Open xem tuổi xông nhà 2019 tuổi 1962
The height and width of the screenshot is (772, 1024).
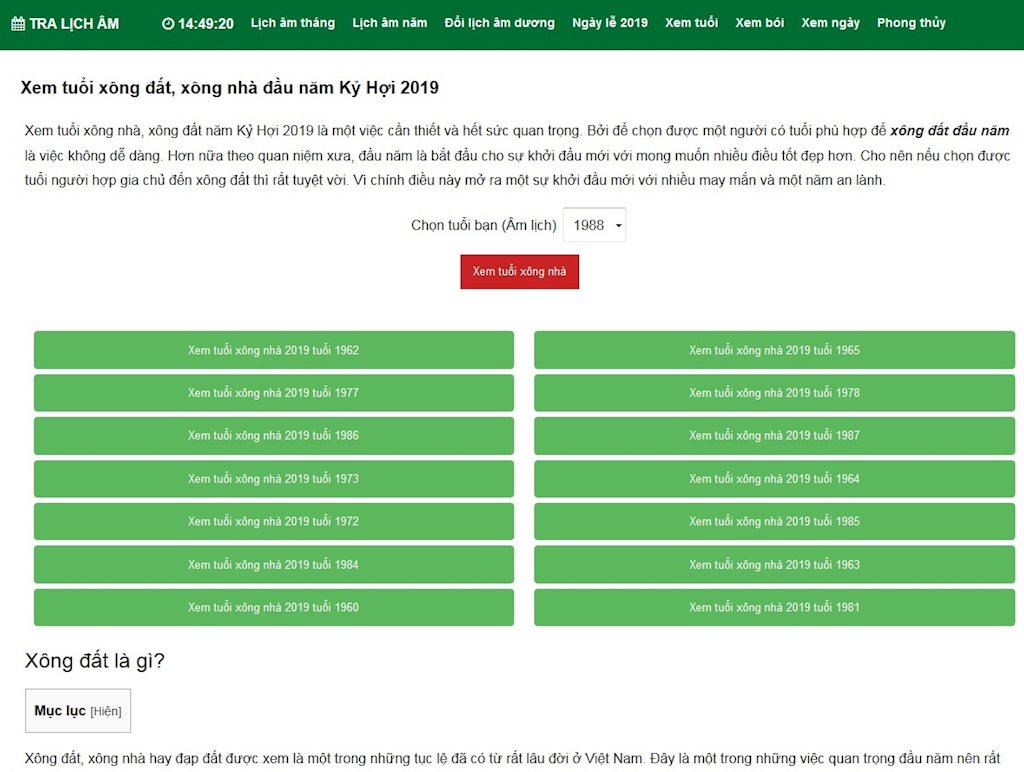[x=273, y=350]
